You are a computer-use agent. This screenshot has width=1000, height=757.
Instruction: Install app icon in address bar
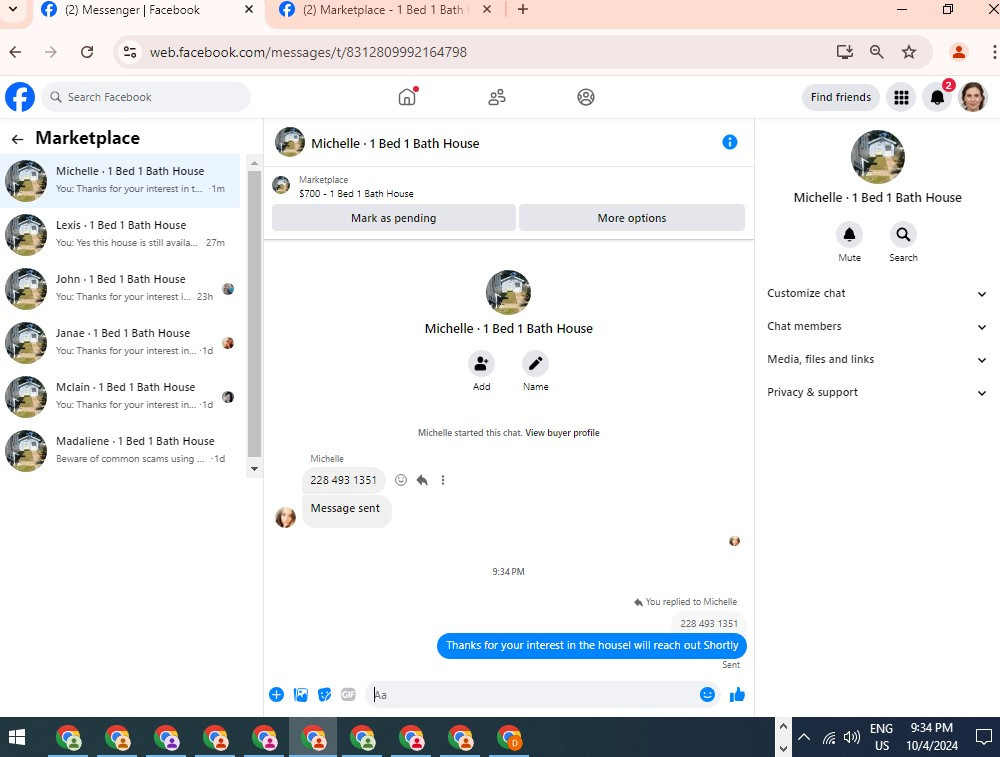(844, 52)
